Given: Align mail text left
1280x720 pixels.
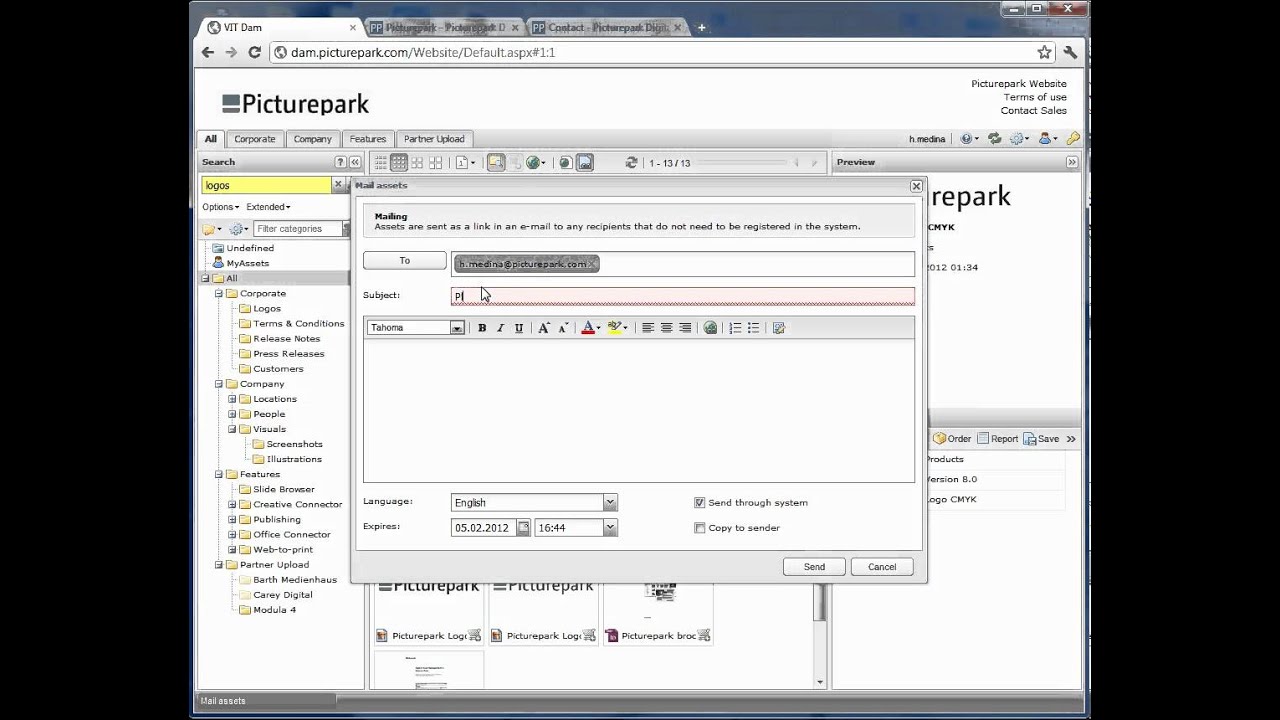Looking at the screenshot, I should [x=648, y=328].
